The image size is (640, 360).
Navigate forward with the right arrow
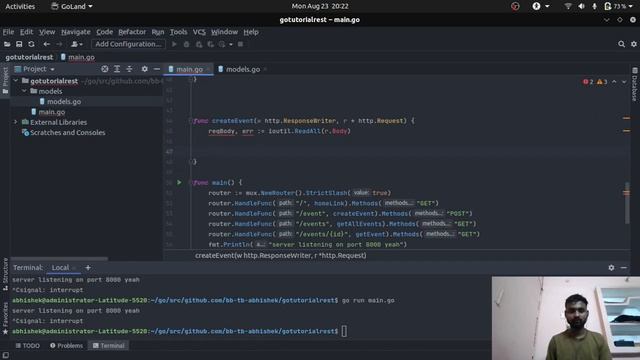[x=59, y=44]
